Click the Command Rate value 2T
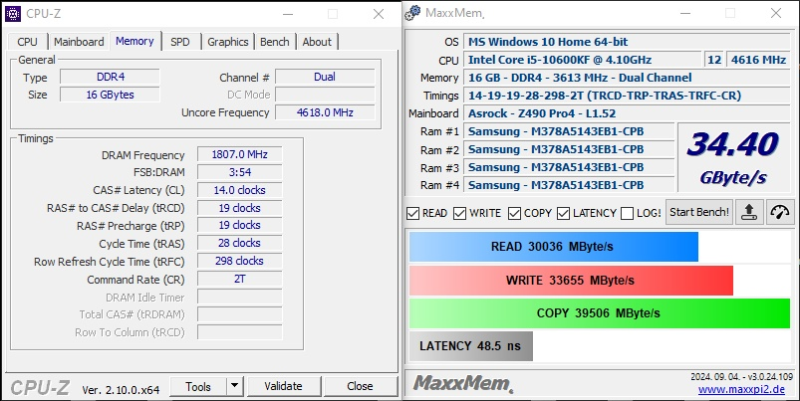 click(x=239, y=279)
